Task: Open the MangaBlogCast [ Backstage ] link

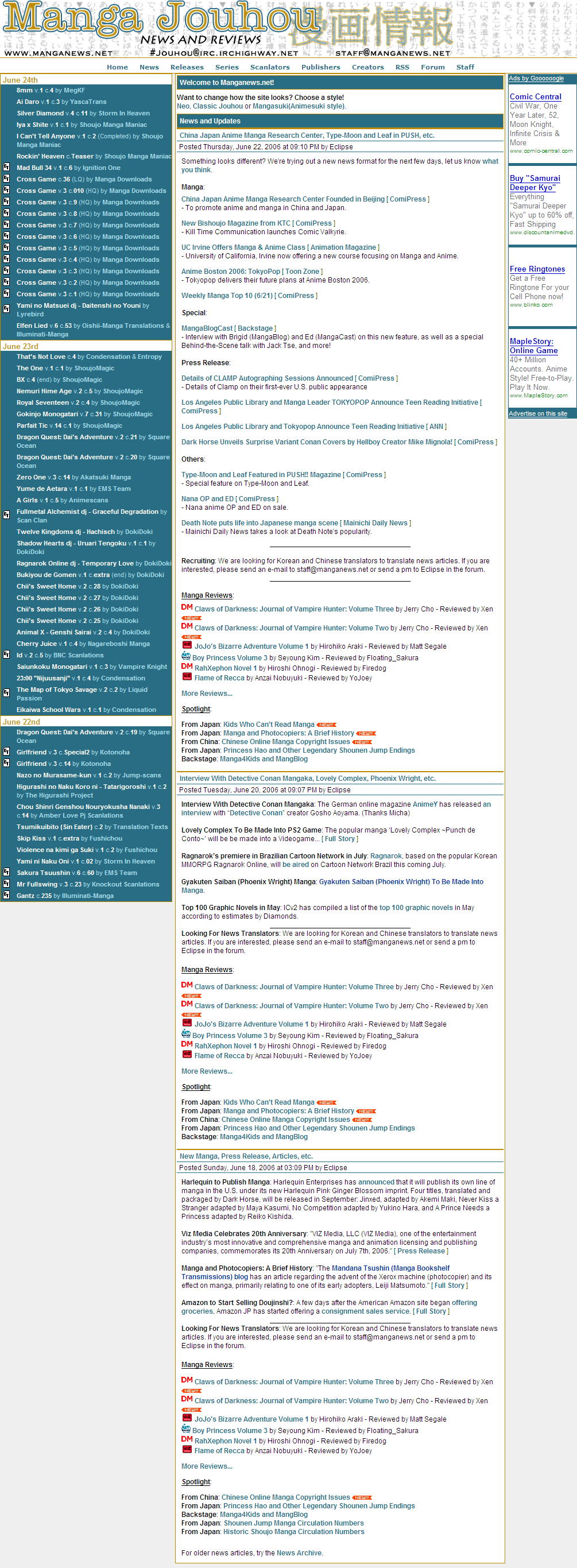Action: [x=229, y=328]
